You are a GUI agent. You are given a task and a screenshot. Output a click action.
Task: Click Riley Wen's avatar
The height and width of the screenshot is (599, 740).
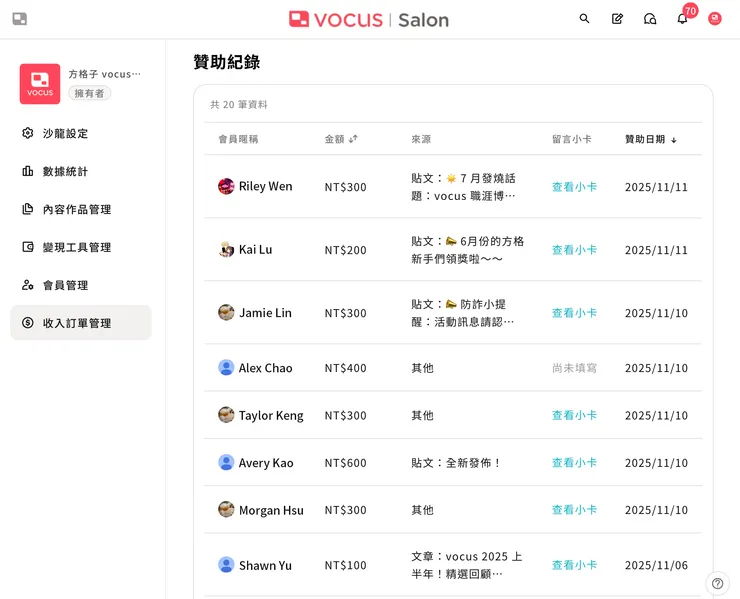coord(226,186)
